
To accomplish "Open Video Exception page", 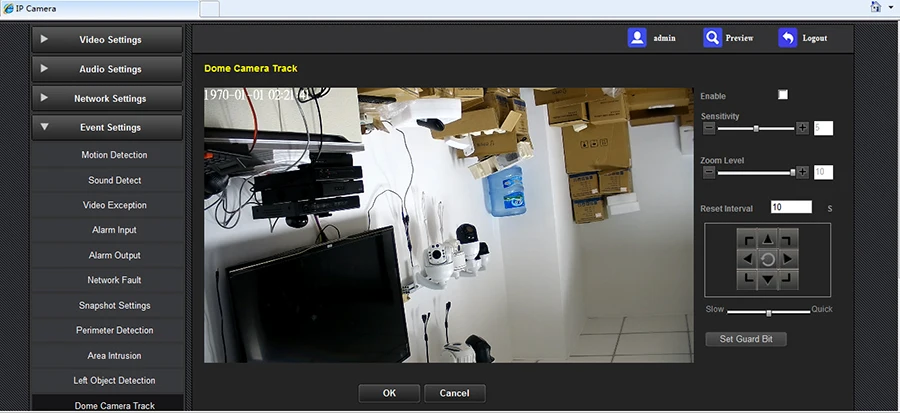I will click(108, 205).
